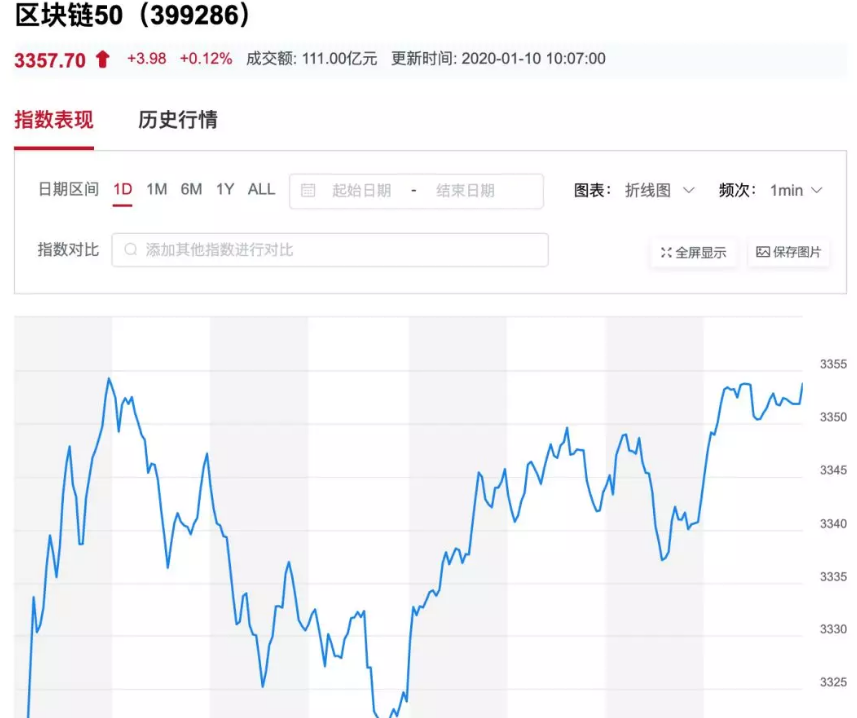This screenshot has height=718, width=857.
Task: Open the 1min frequency dropdown
Action: pyautogui.click(x=796, y=190)
